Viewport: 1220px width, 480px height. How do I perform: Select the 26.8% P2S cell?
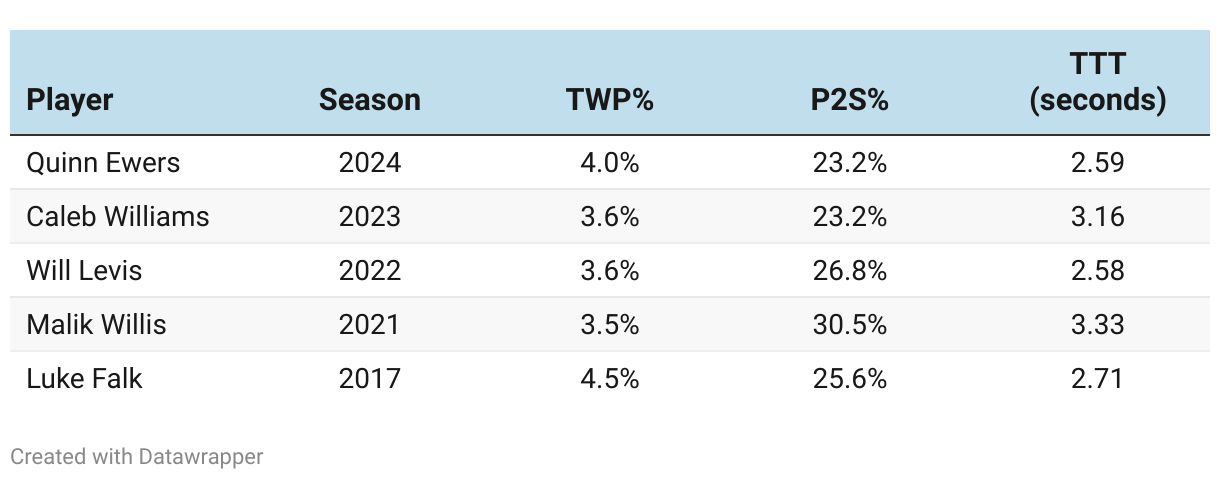850,270
